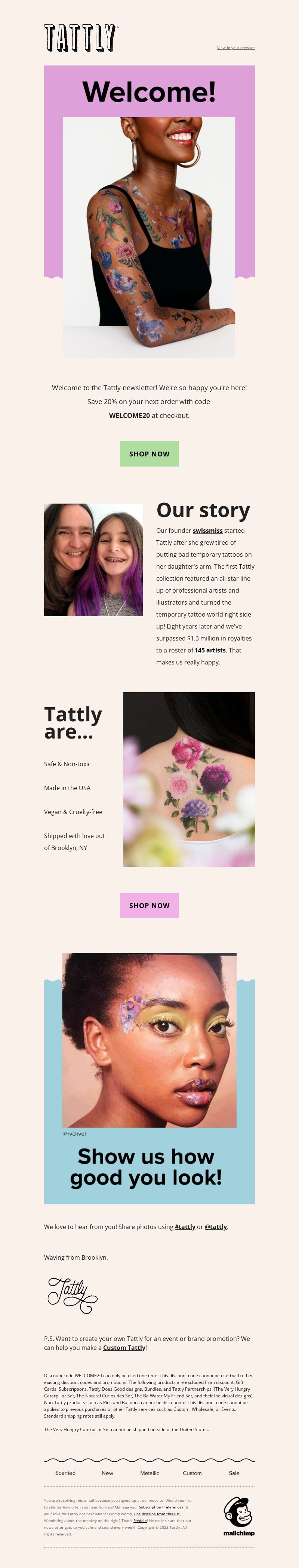Select Sale in footer navigation
Image resolution: width=299 pixels, height=1568 pixels.
pyautogui.click(x=234, y=1473)
